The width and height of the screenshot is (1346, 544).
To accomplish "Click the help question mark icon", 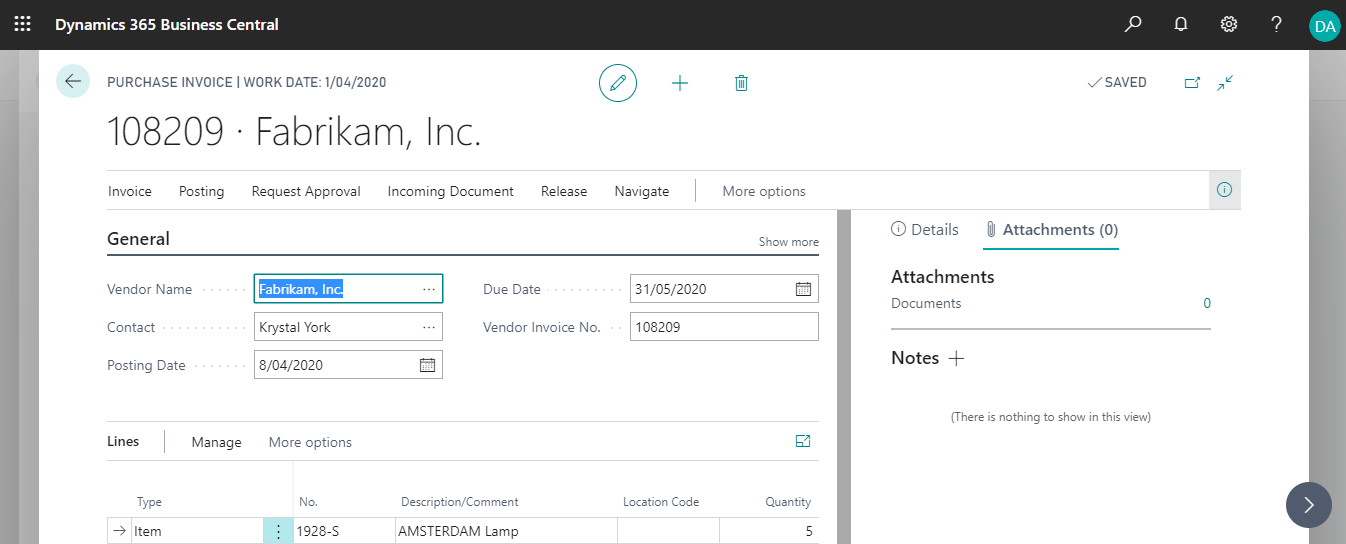I will click(1277, 25).
